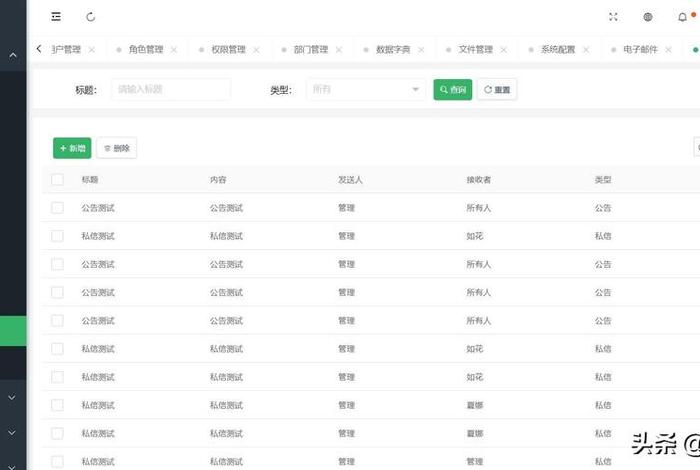
Task: Open notifications bell icon
Action: [682, 17]
